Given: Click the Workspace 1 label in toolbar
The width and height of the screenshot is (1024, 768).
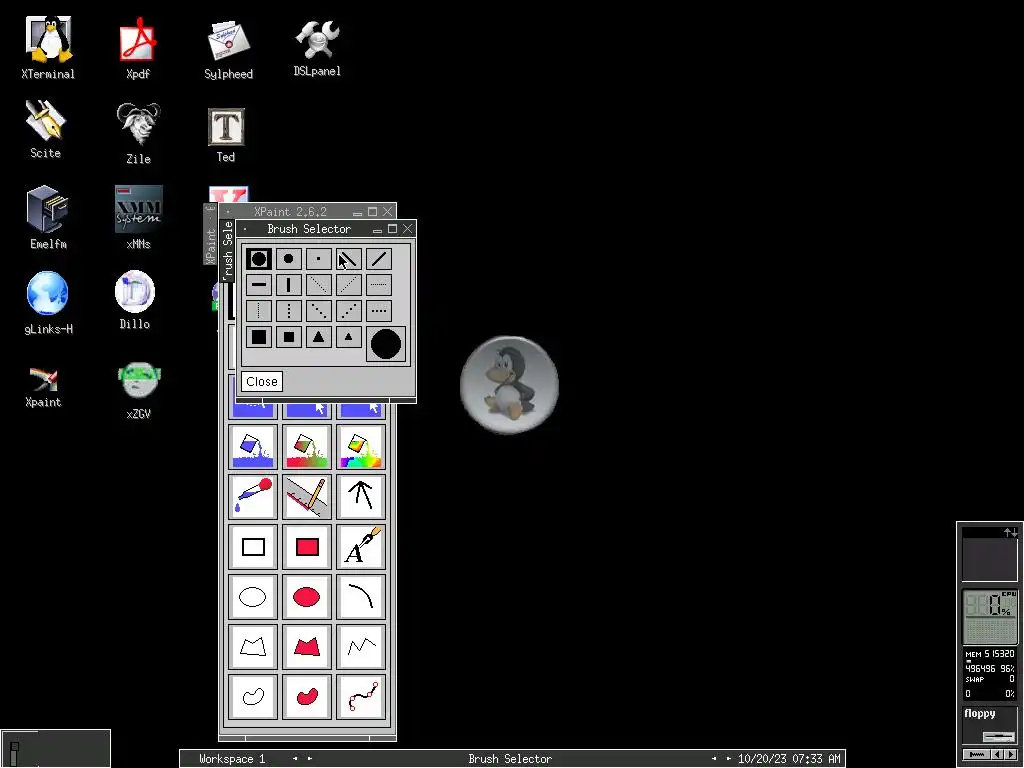Looking at the screenshot, I should tap(232, 759).
